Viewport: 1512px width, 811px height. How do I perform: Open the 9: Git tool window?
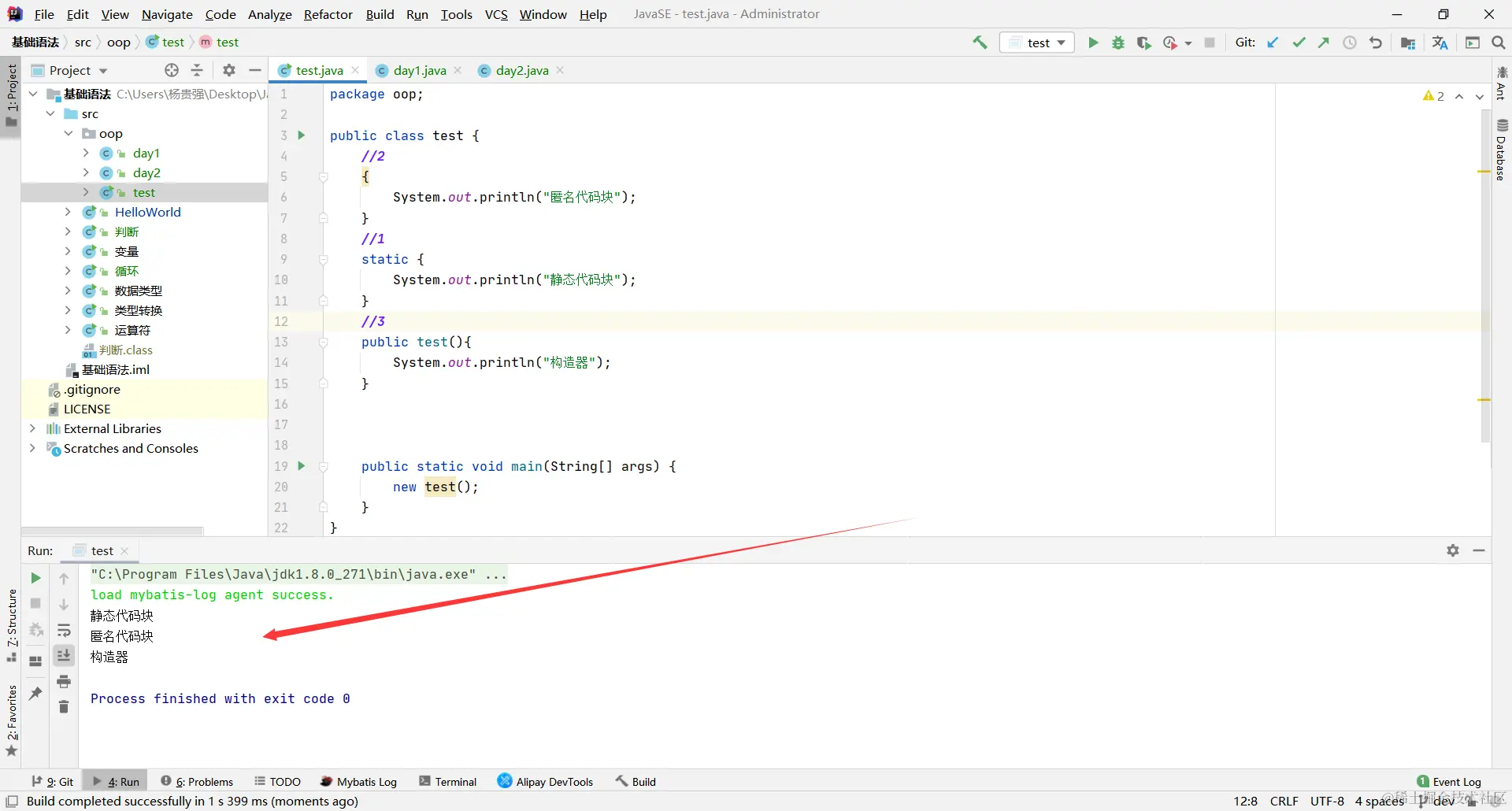coord(53,781)
